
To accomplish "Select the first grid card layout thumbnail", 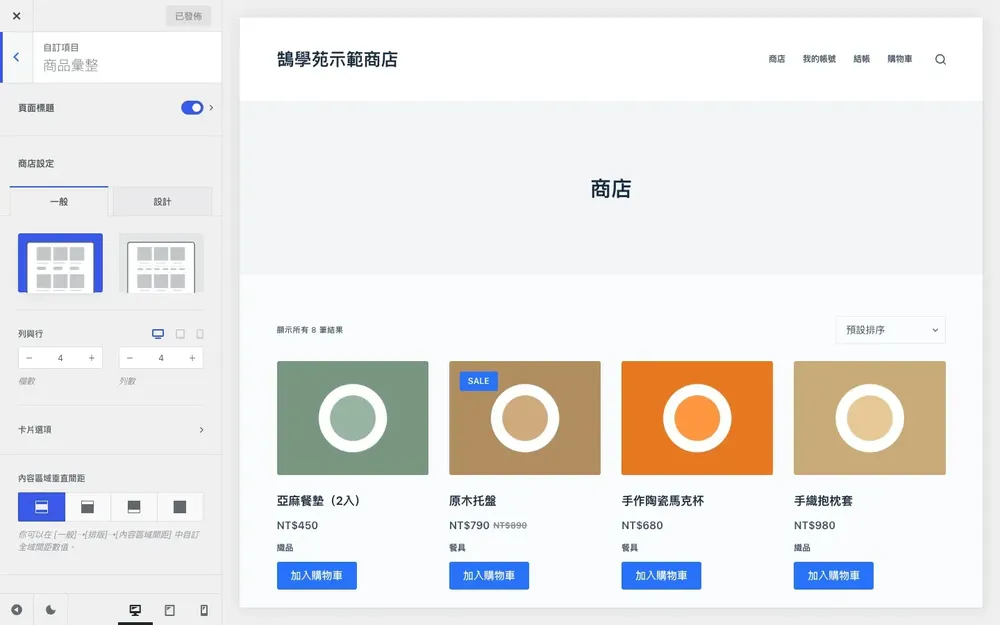I will tap(60, 263).
